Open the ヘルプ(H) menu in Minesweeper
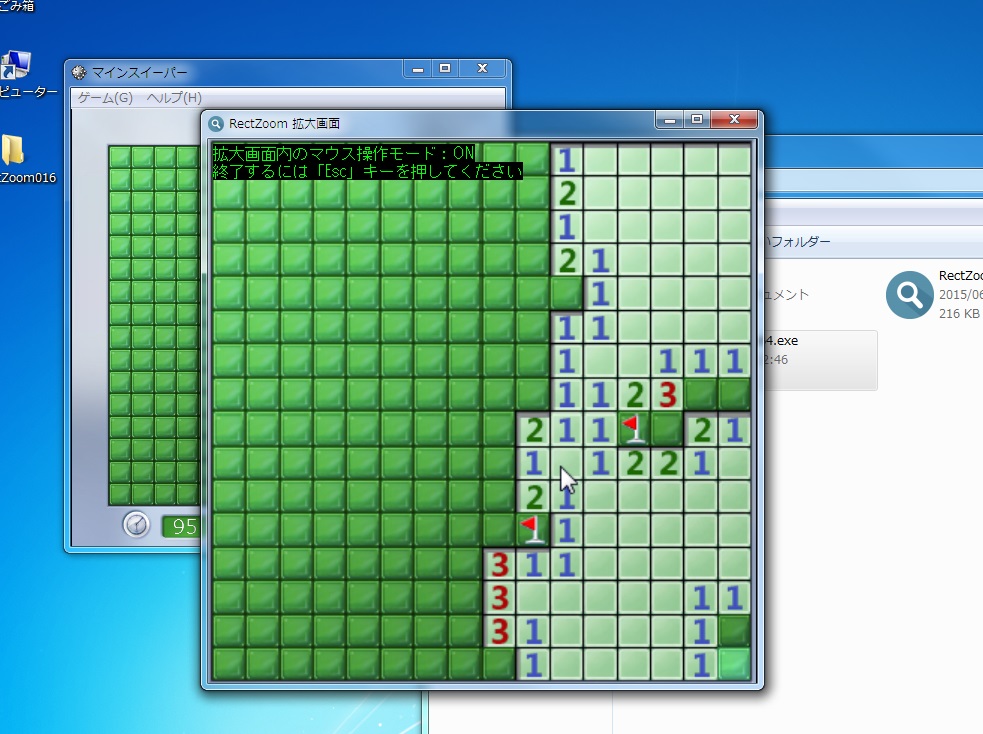The image size is (983, 734). pos(174,98)
